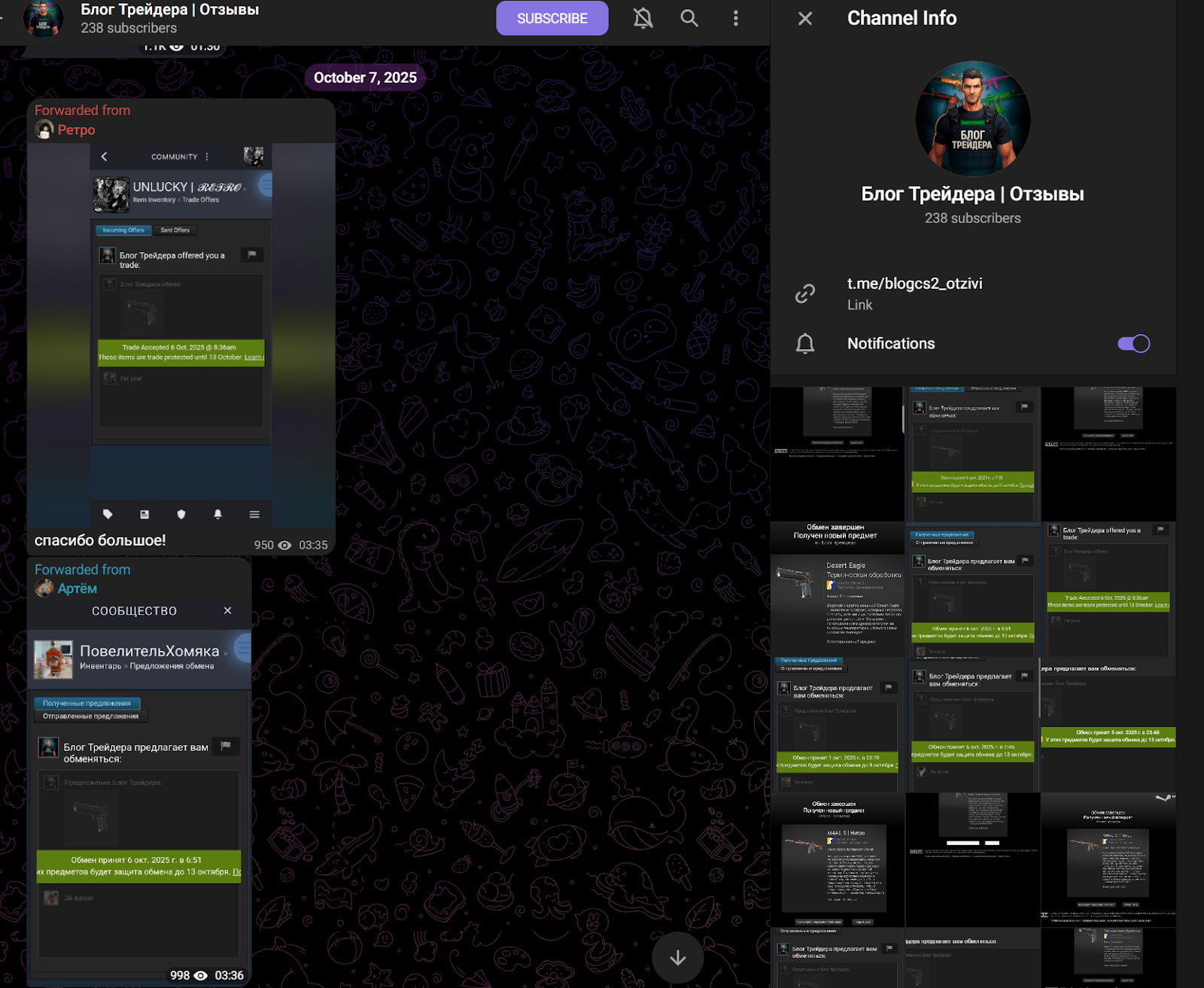The width and height of the screenshot is (1204, 988).
Task: Open the t.me/blogcs2_otzivi channel link
Action: click(914, 284)
